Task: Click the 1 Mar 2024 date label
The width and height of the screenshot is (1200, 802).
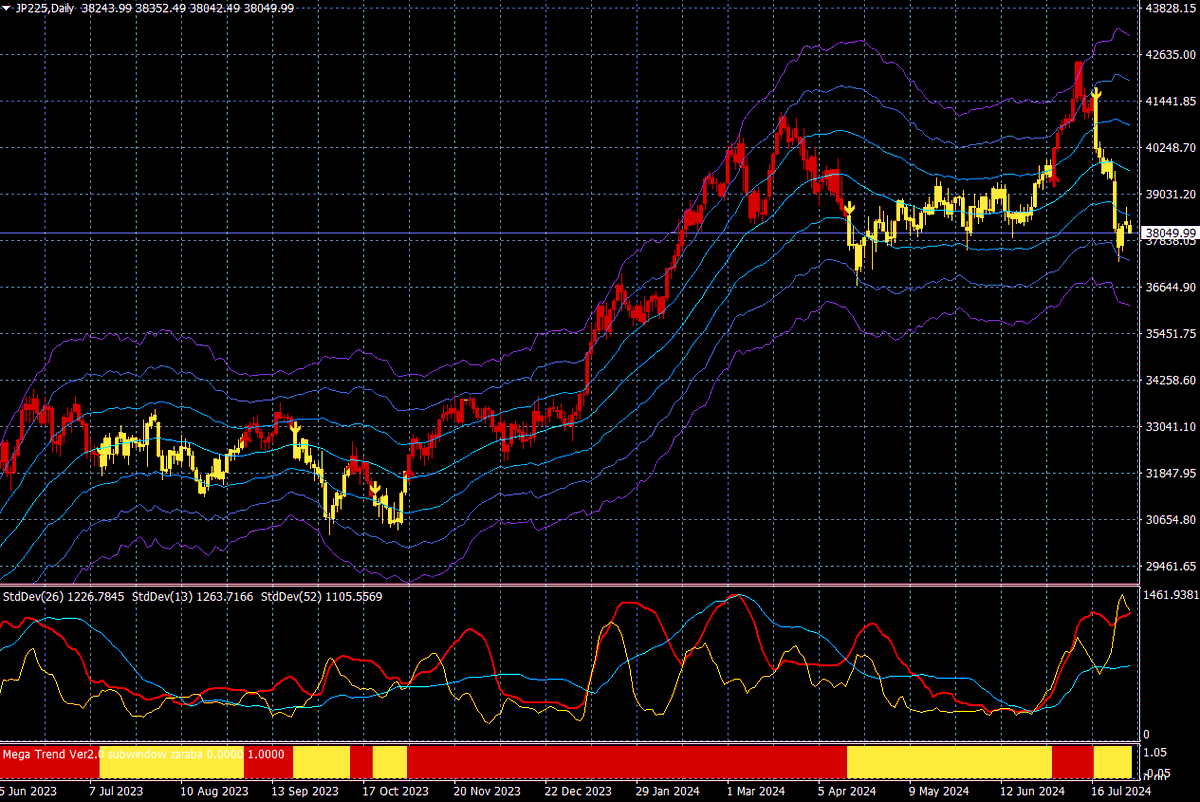Action: pos(758,791)
